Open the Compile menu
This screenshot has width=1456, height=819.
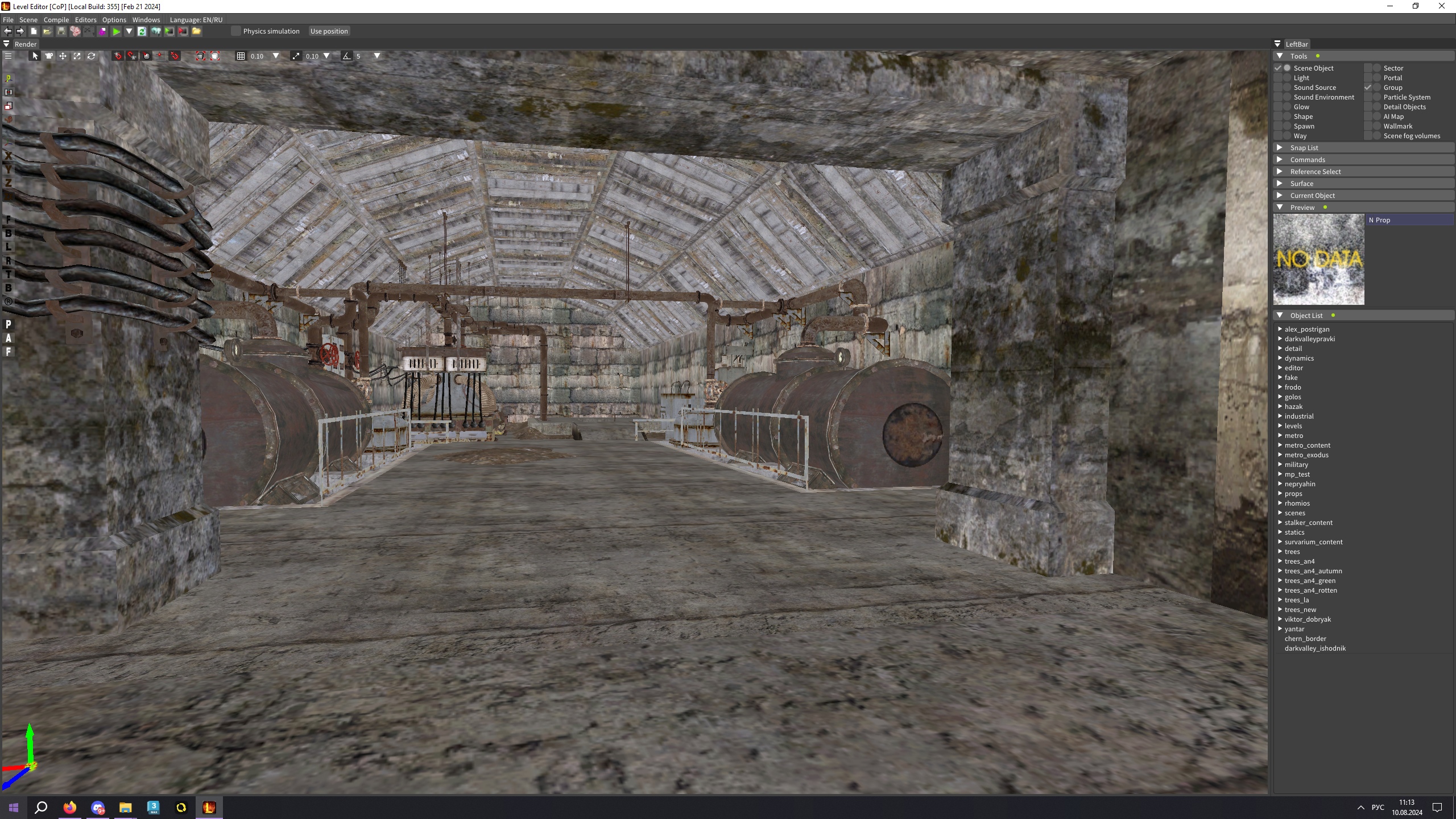[x=56, y=19]
